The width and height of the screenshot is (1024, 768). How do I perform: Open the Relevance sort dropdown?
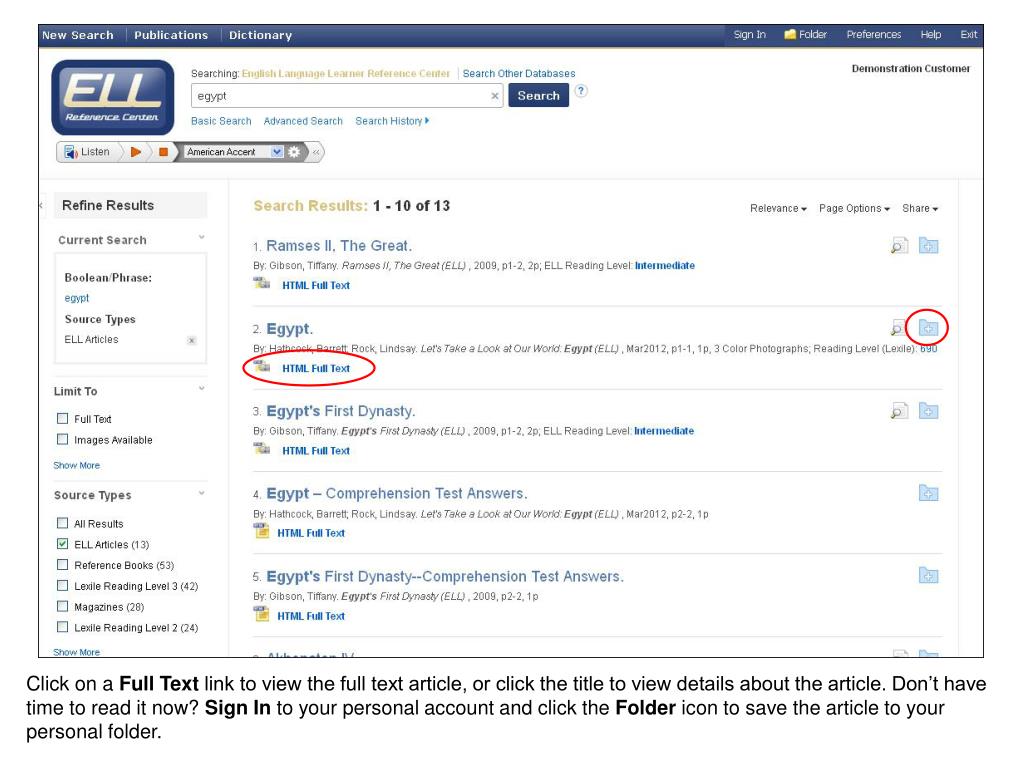[x=778, y=208]
